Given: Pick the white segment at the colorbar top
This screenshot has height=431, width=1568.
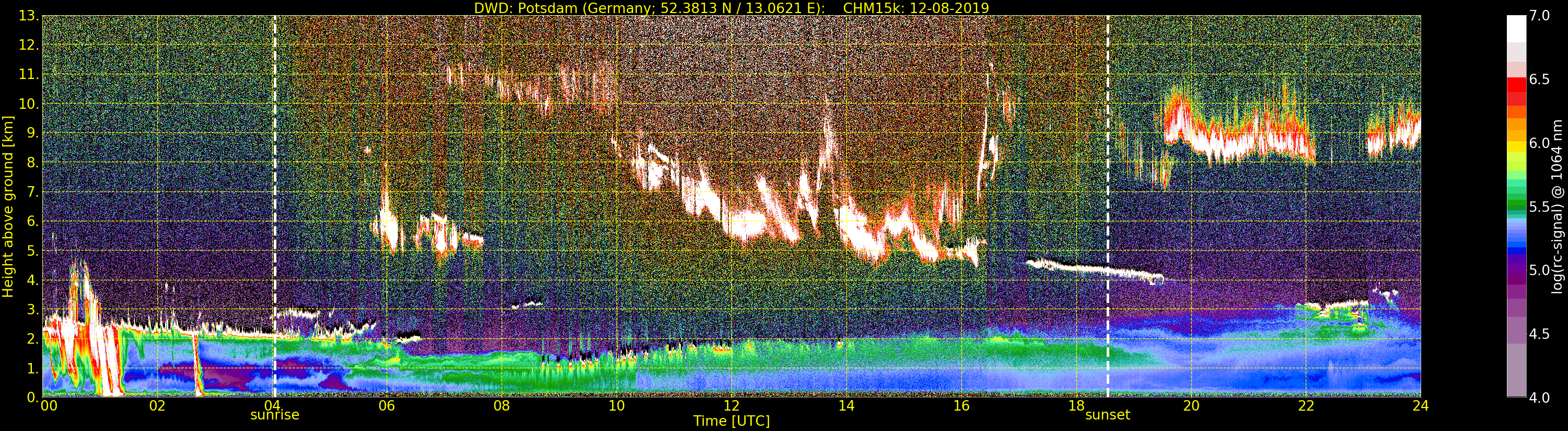Looking at the screenshot, I should tap(1516, 29).
